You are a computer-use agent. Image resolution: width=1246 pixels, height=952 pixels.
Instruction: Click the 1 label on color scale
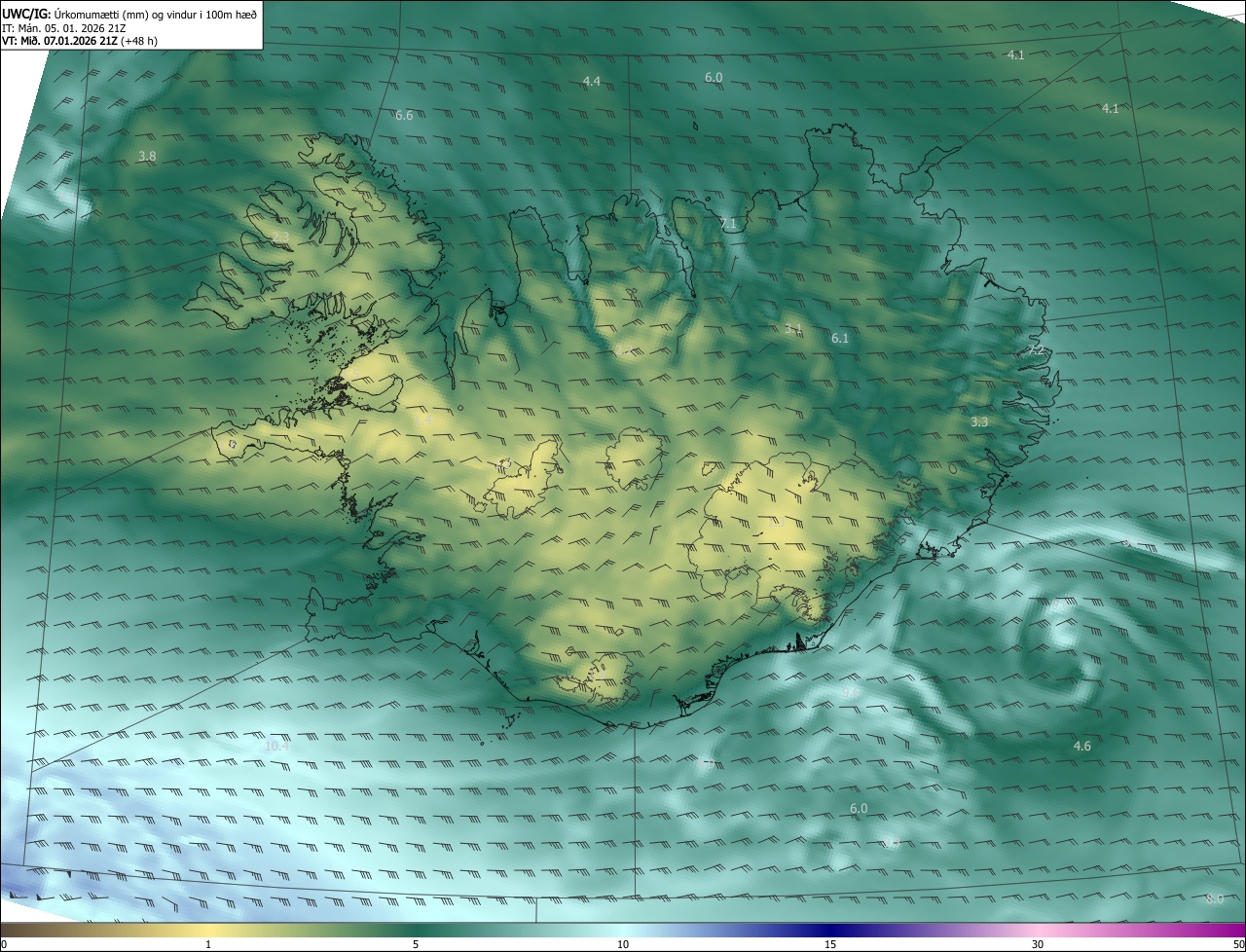(x=208, y=944)
